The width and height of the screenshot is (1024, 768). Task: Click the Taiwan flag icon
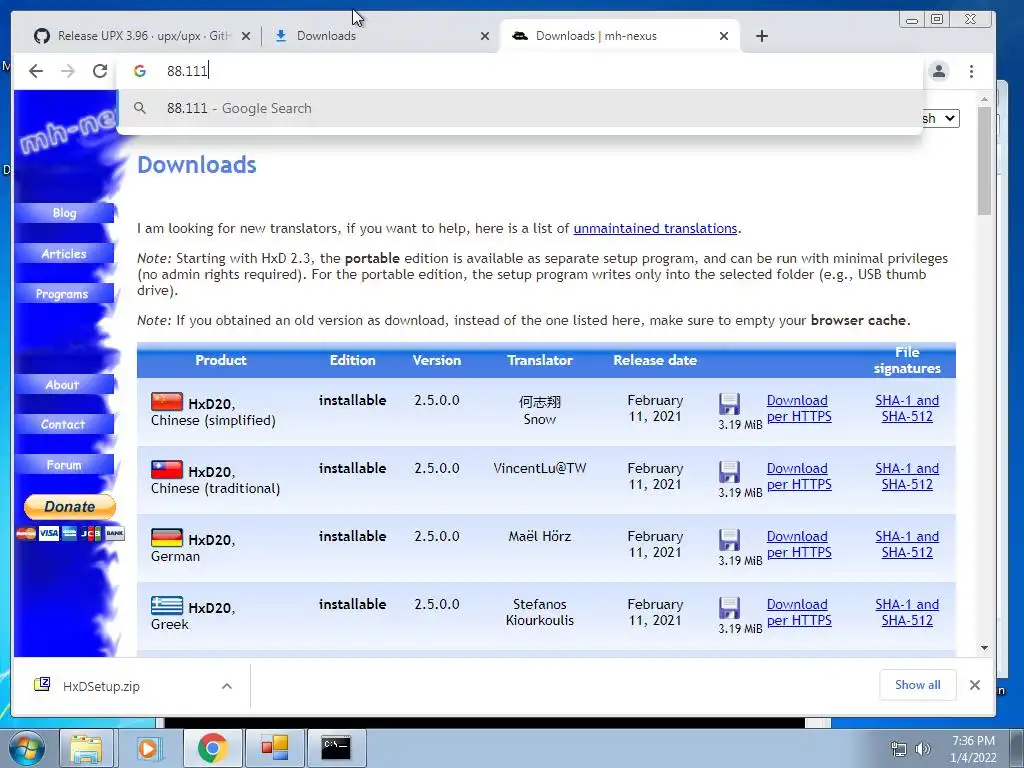[167, 470]
